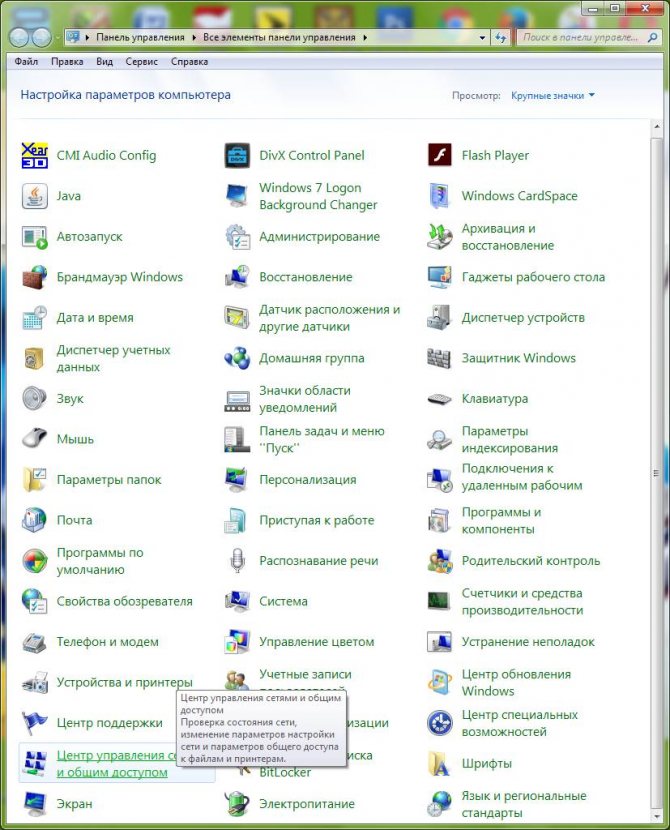Click the Центр поддержки flag icon
670x830 pixels.
tap(34, 723)
